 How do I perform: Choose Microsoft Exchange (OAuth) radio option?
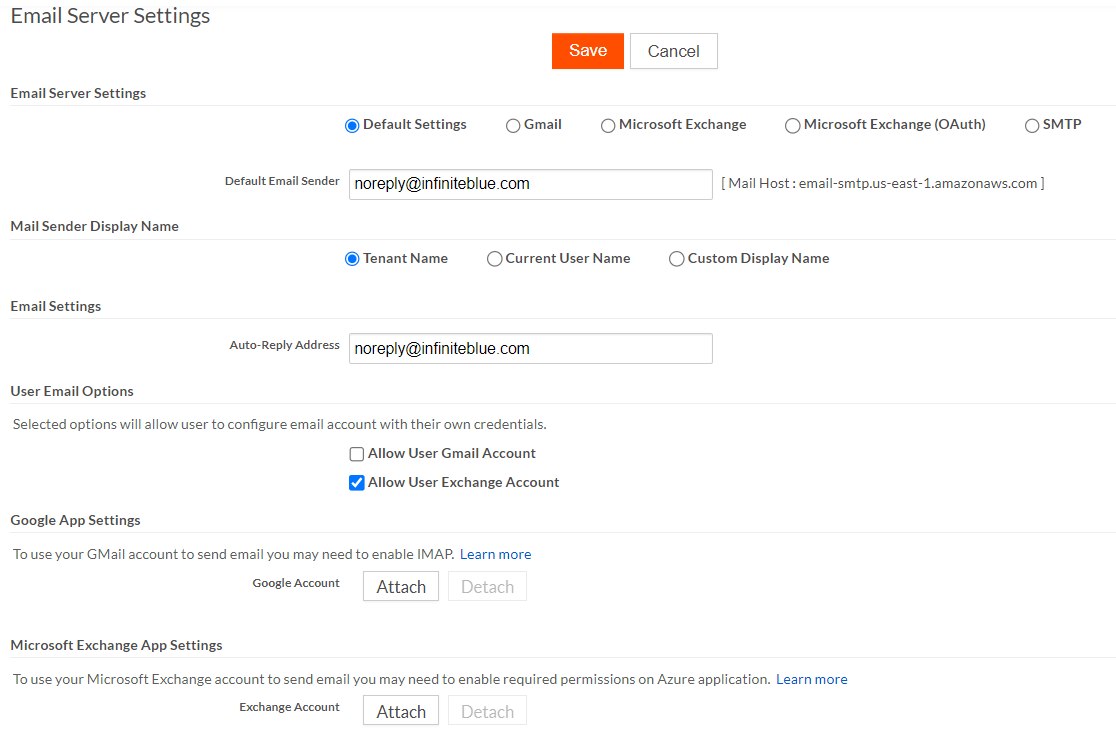click(792, 126)
